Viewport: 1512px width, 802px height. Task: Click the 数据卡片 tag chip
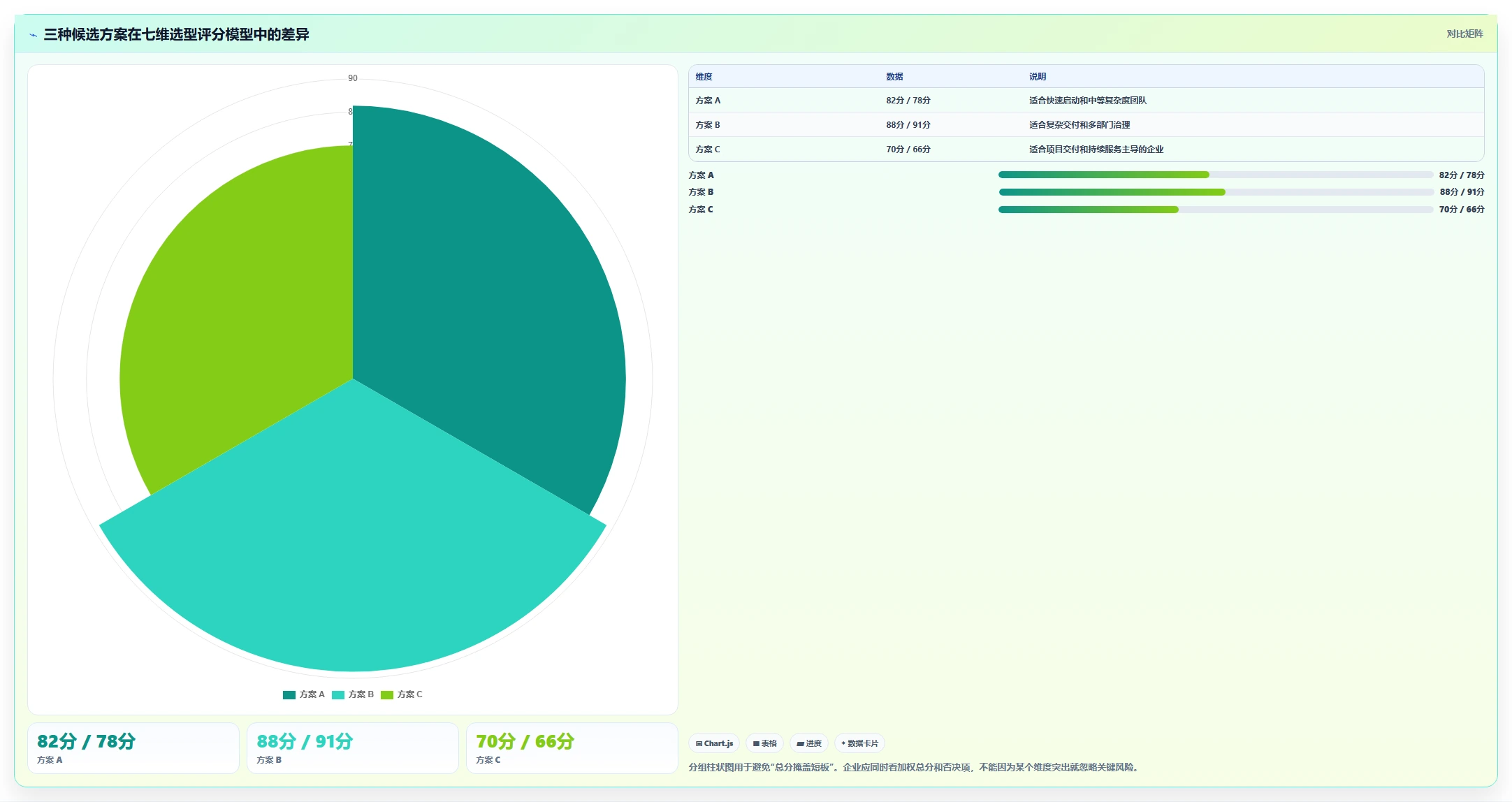(859, 743)
